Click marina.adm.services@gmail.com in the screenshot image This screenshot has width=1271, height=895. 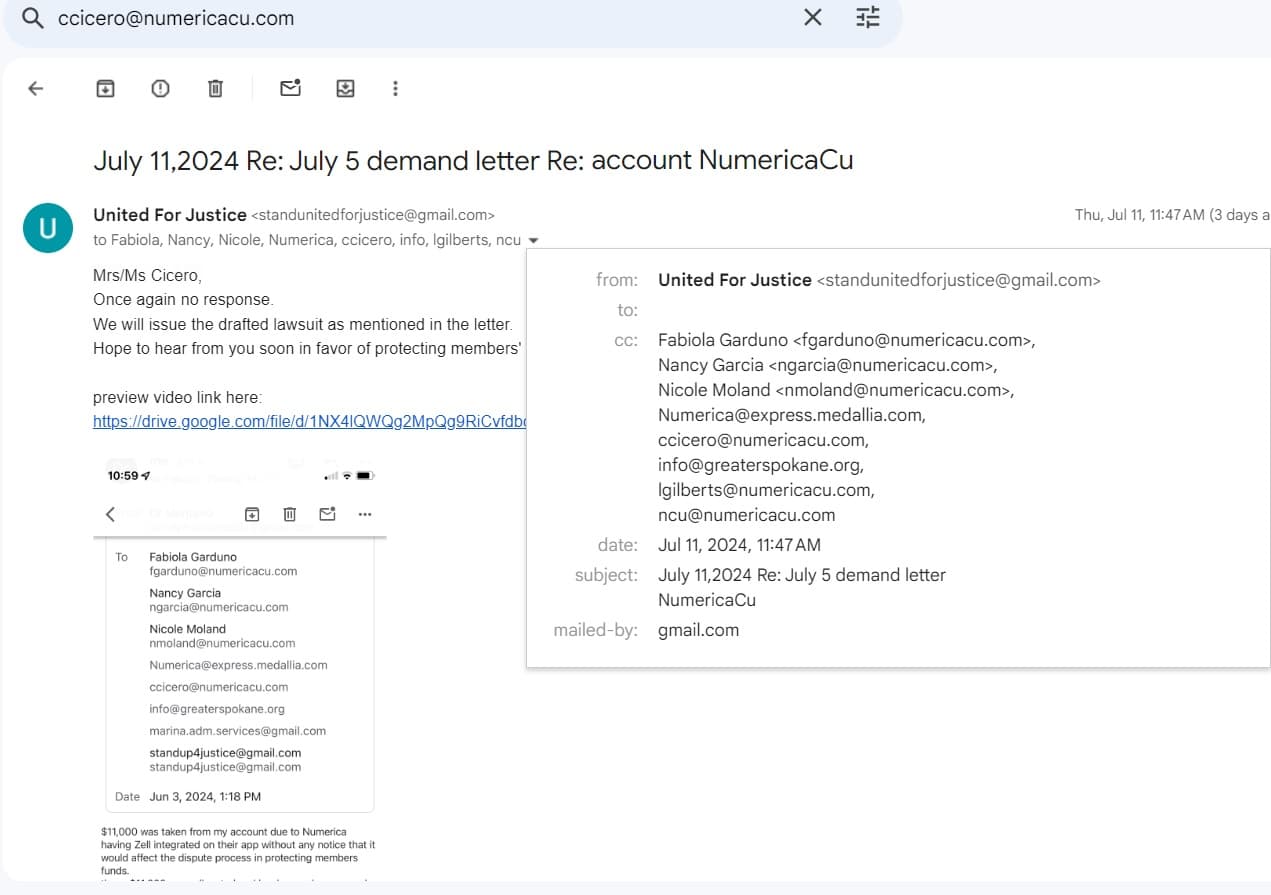click(238, 731)
